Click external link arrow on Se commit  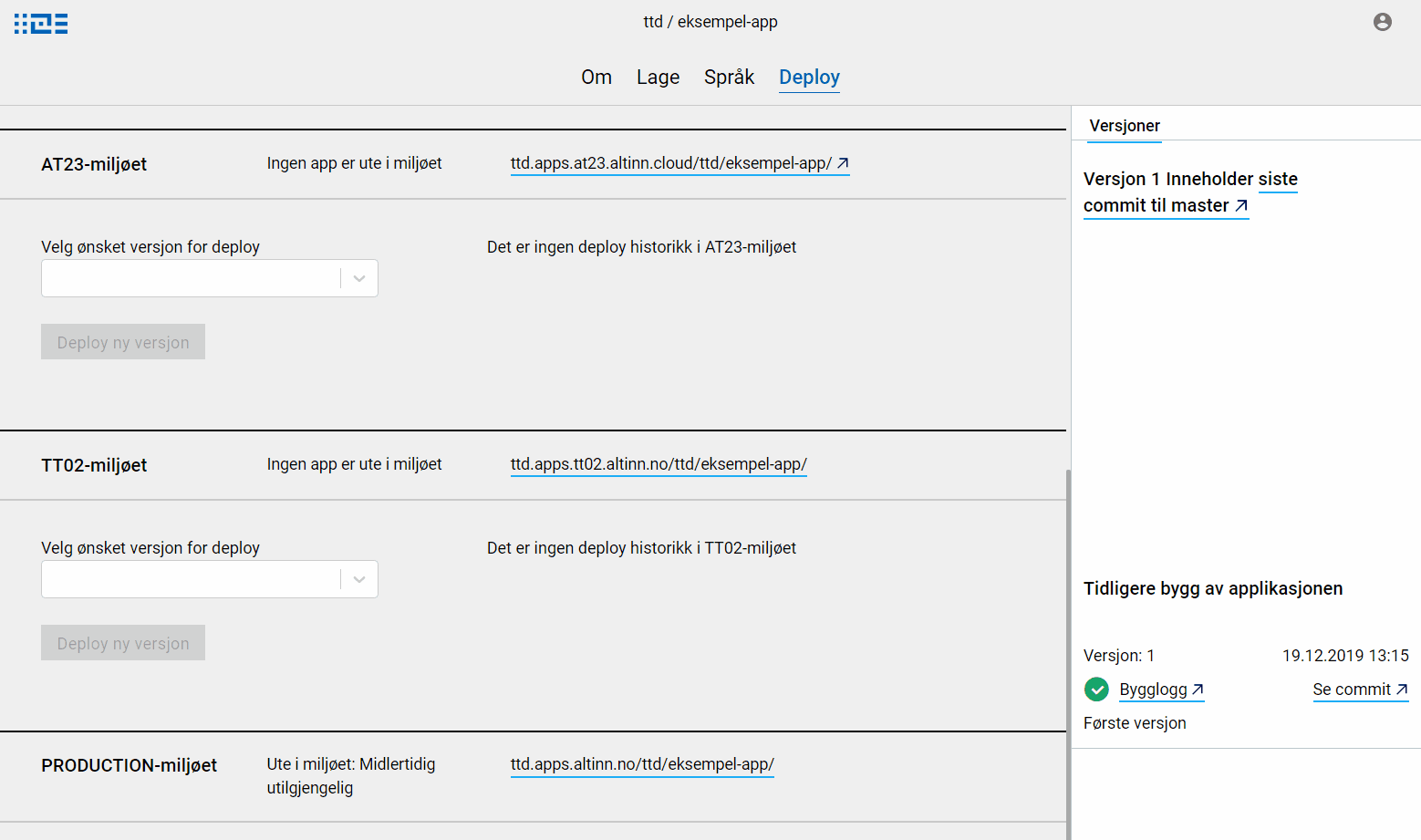pyautogui.click(x=1402, y=688)
